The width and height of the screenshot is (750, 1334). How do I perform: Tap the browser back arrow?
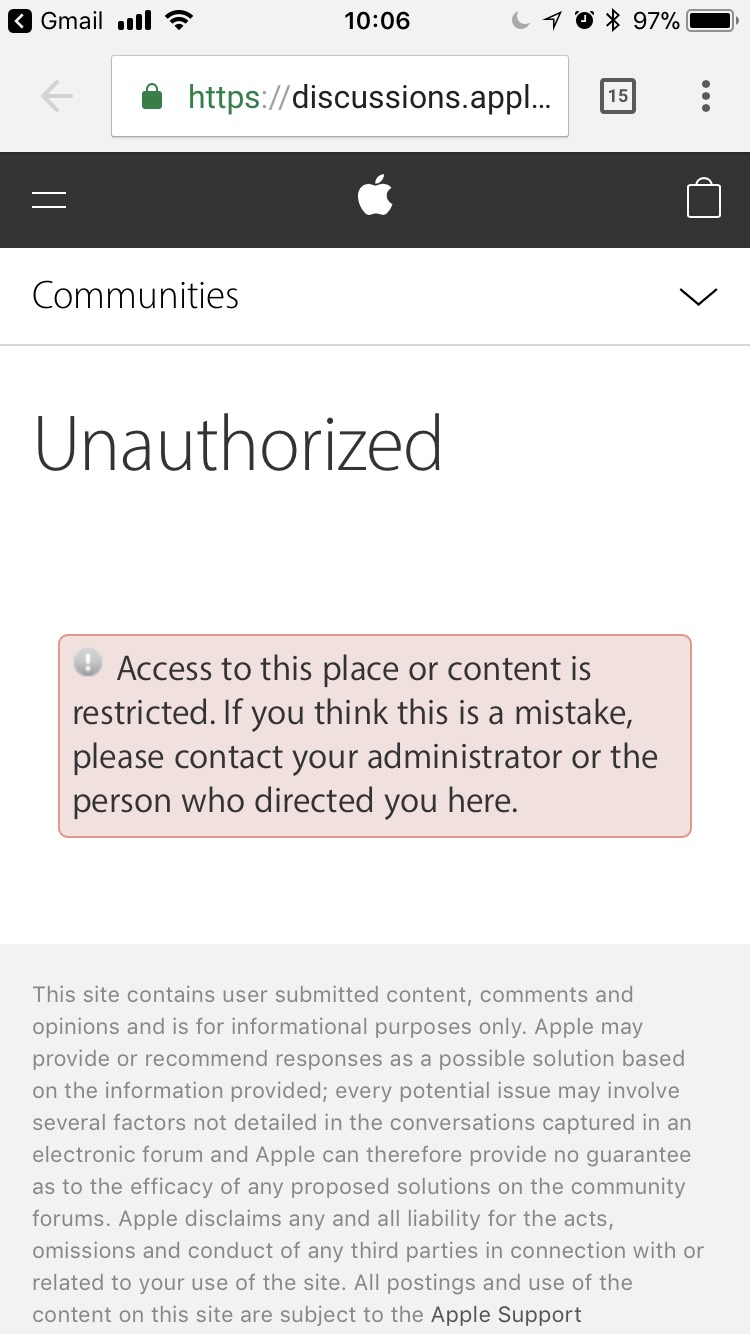[x=57, y=96]
